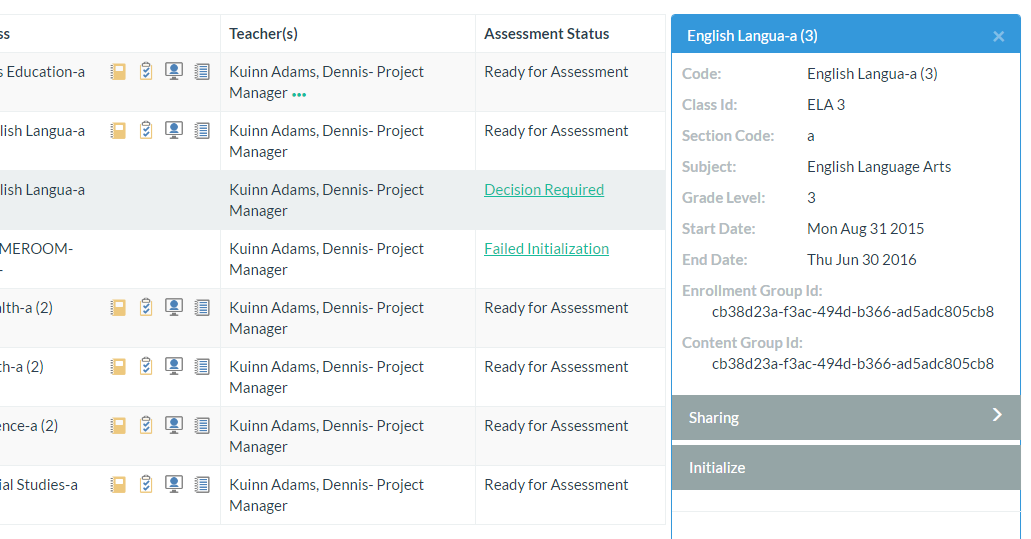Close the English Langua-a (3) details panel

click(998, 37)
